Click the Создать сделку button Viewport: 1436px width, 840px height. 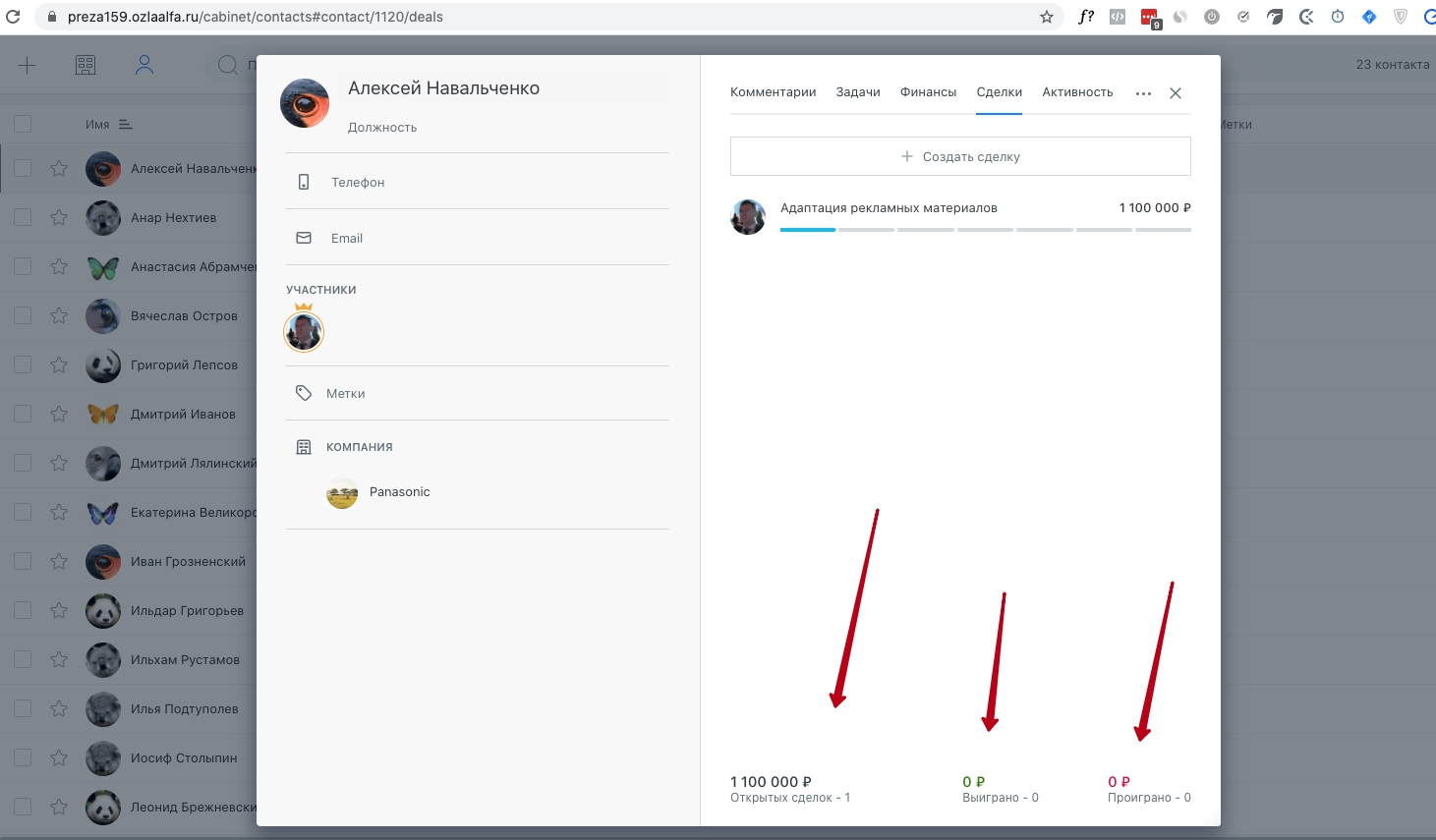coord(960,156)
